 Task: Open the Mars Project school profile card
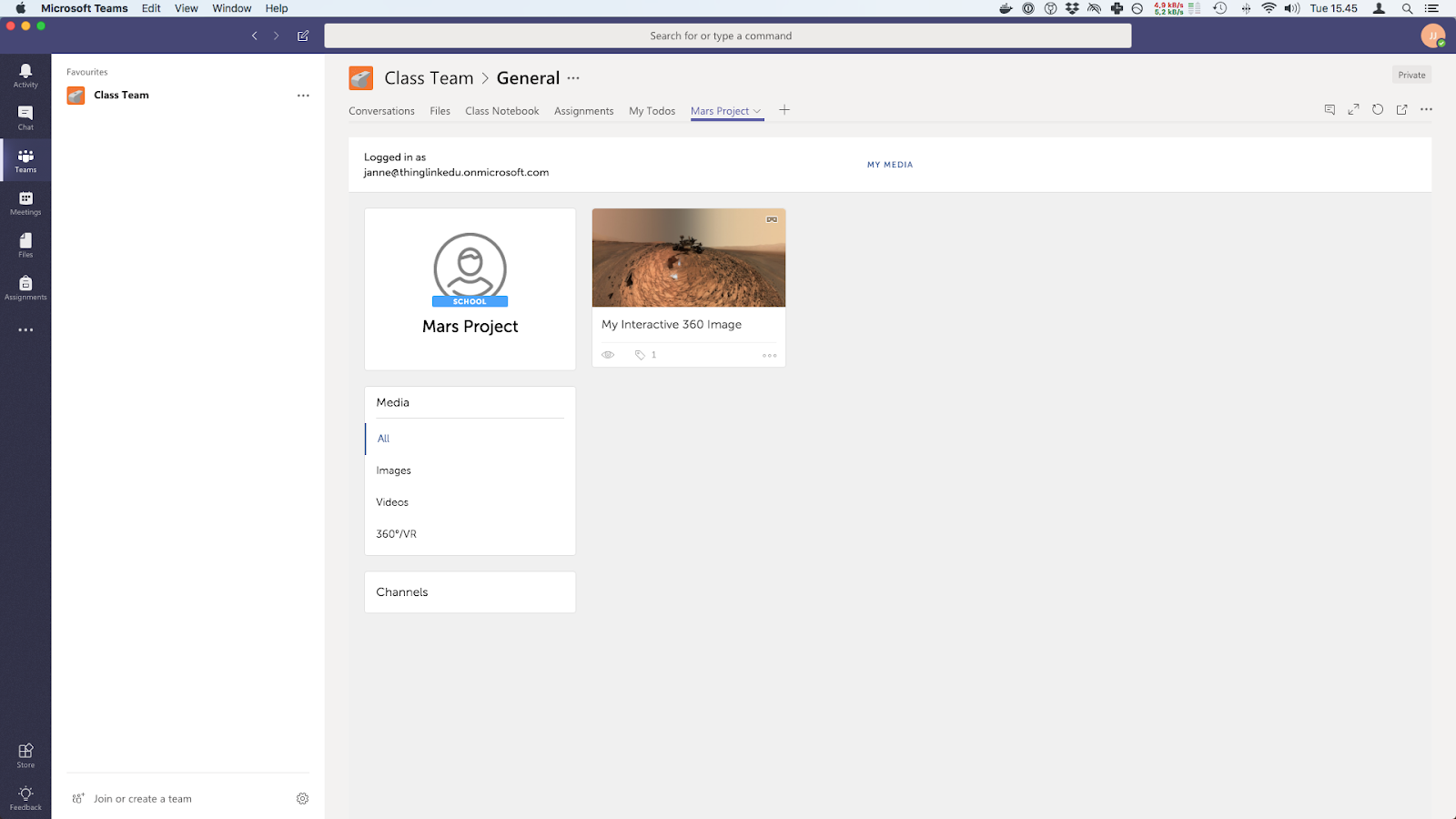(470, 289)
